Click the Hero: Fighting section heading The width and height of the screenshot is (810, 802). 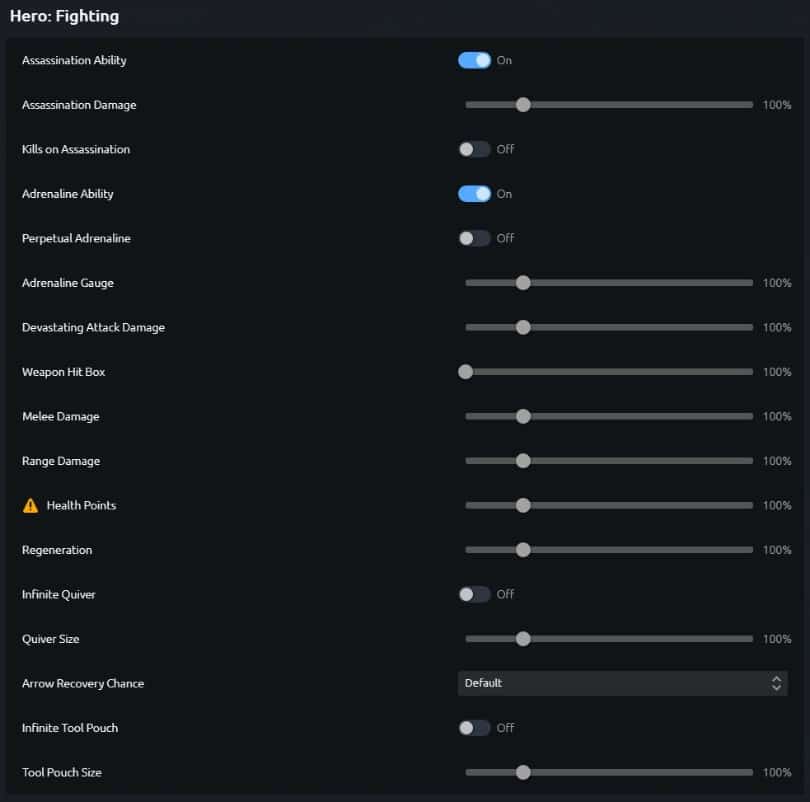click(x=64, y=16)
